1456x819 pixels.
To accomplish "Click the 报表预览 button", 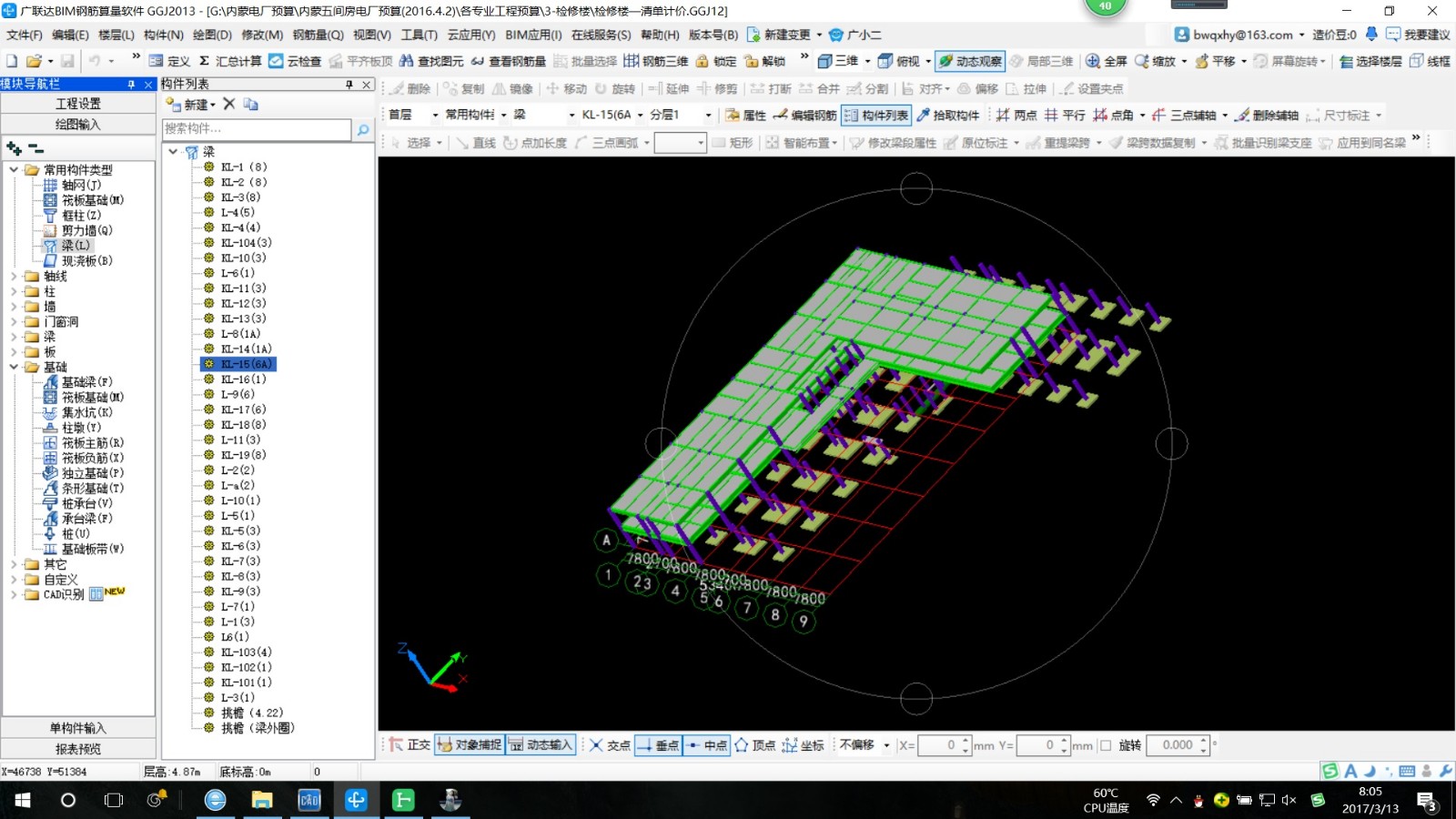I will click(x=78, y=749).
